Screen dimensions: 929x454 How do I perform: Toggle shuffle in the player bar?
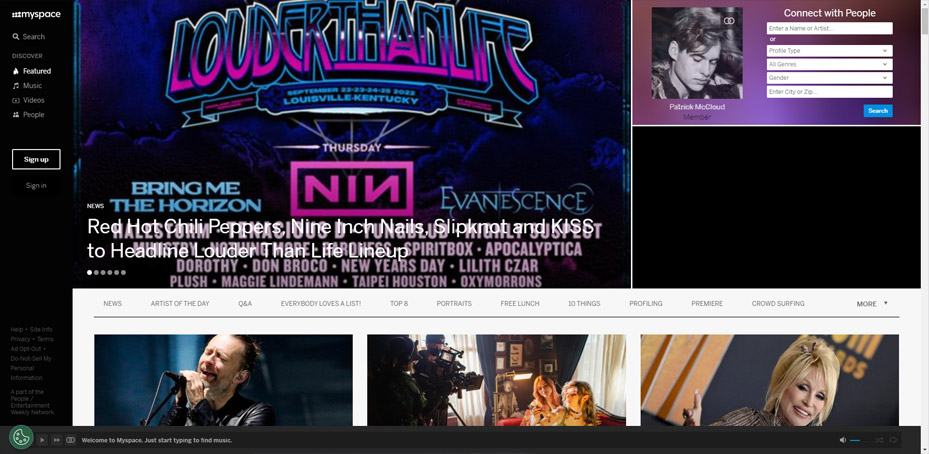[879, 440]
